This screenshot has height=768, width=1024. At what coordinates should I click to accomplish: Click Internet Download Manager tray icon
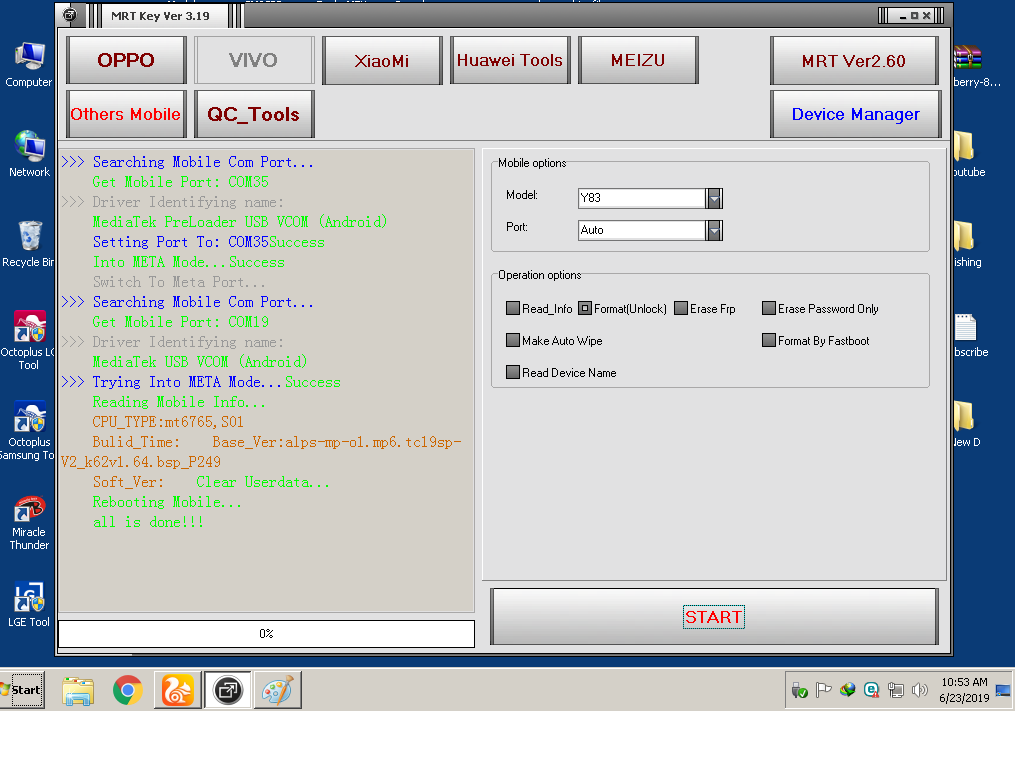(x=848, y=690)
